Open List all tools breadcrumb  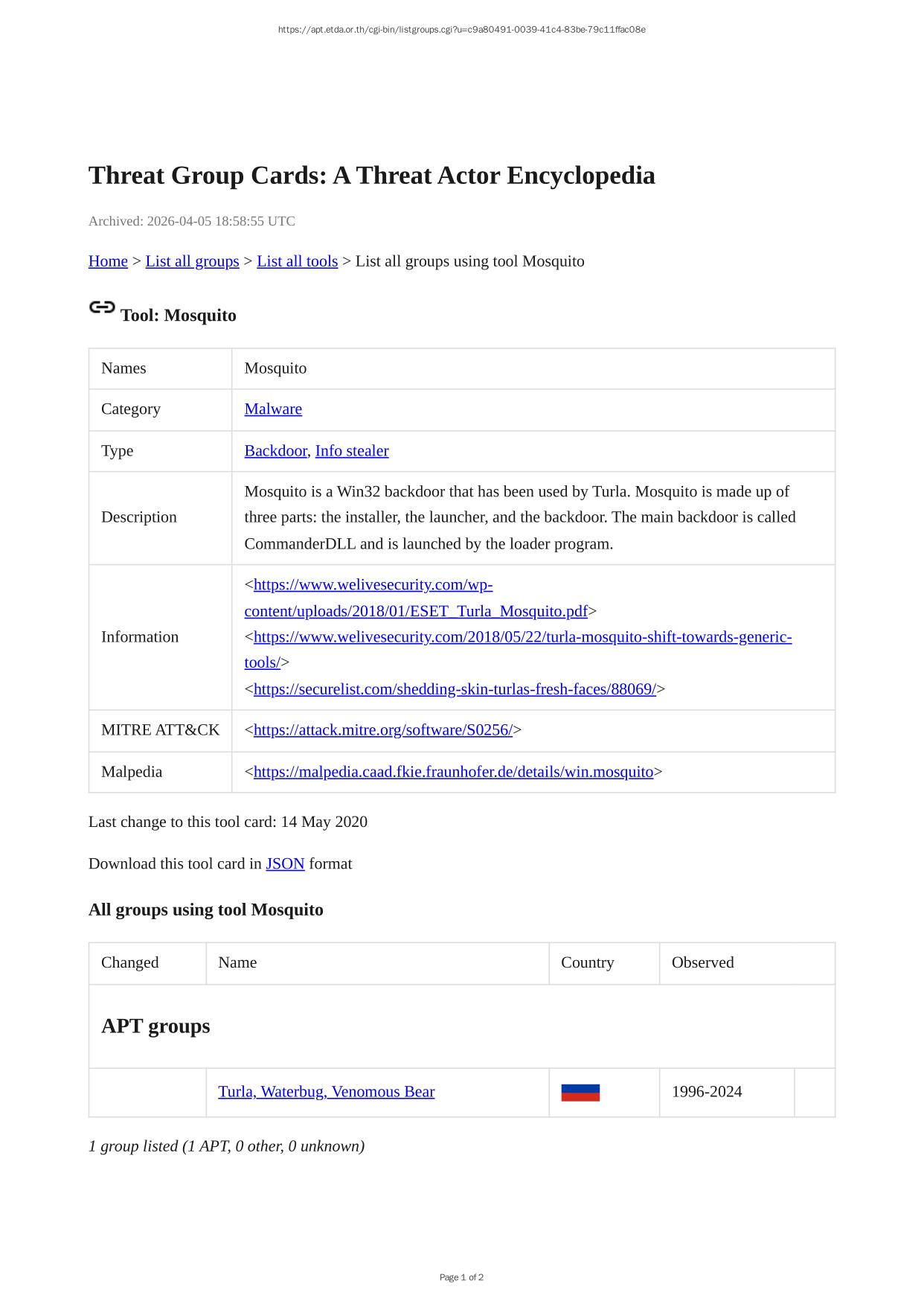click(297, 261)
